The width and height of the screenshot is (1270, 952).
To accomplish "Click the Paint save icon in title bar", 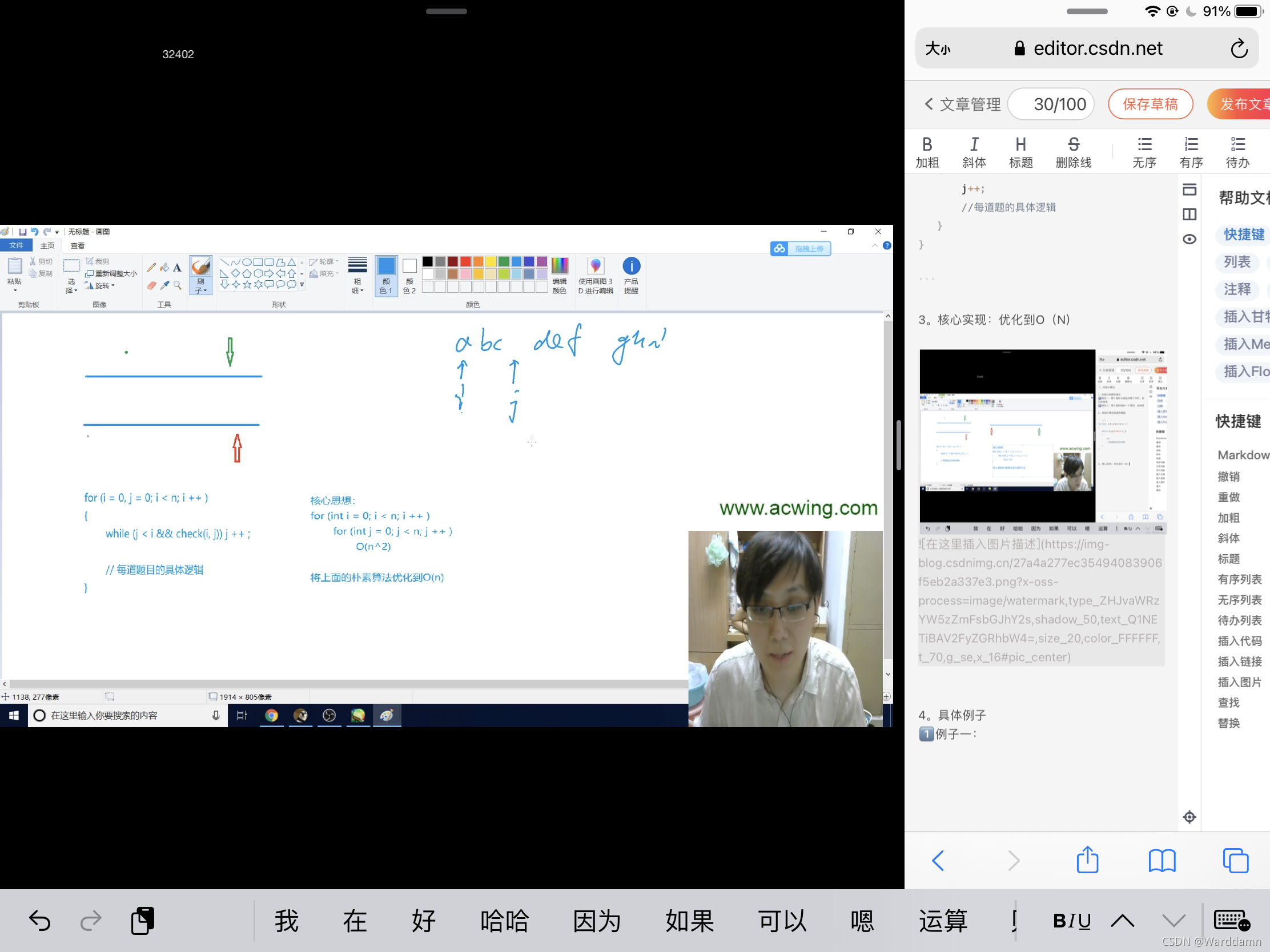I will click(22, 232).
